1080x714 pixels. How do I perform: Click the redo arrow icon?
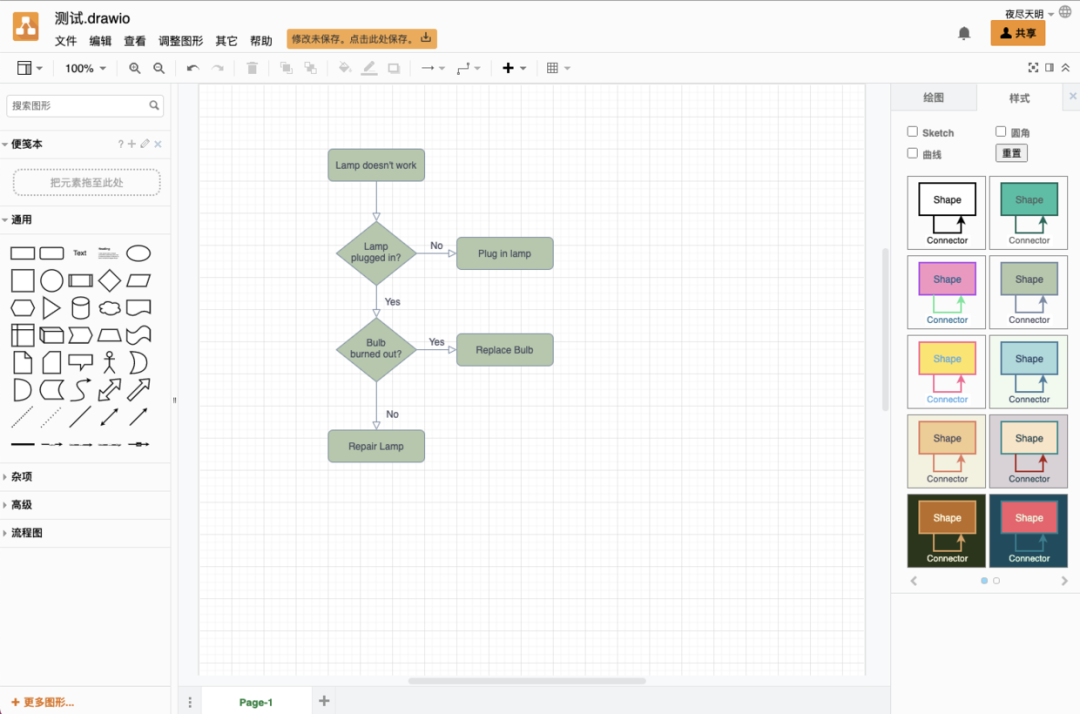click(218, 68)
